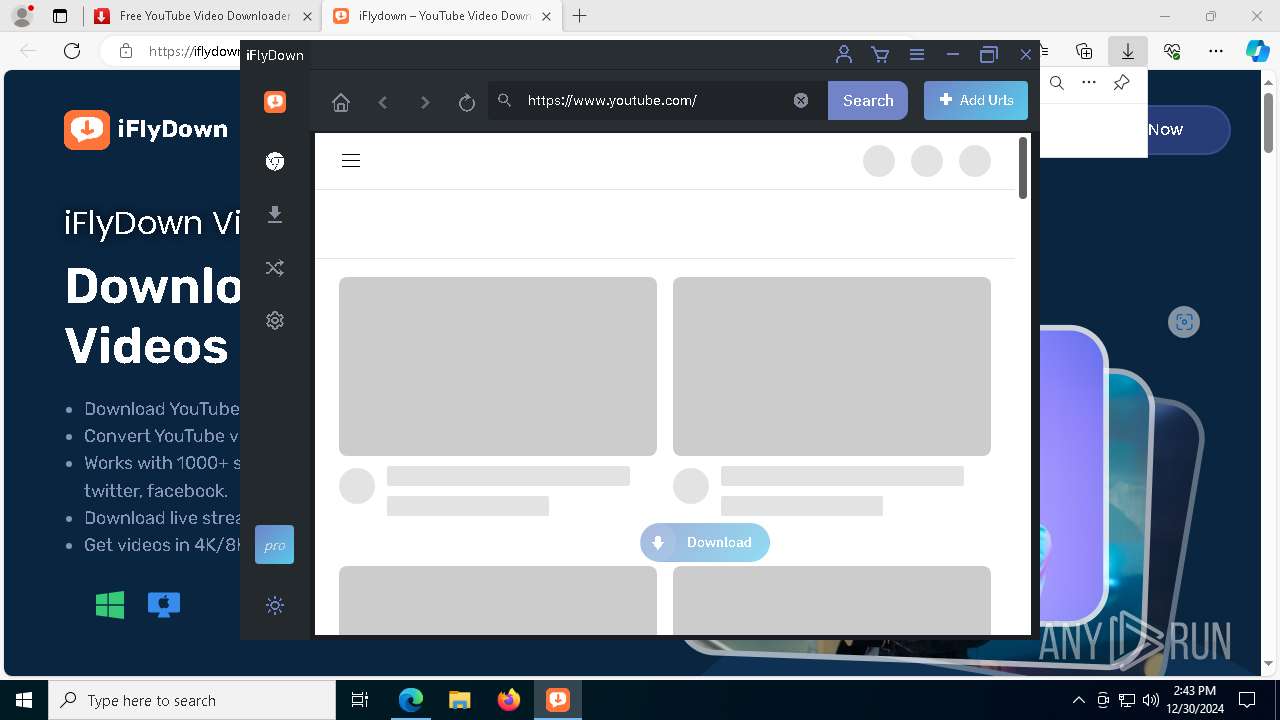Click the first video thumbnail placeholder
This screenshot has height=720, width=1280.
(x=498, y=366)
